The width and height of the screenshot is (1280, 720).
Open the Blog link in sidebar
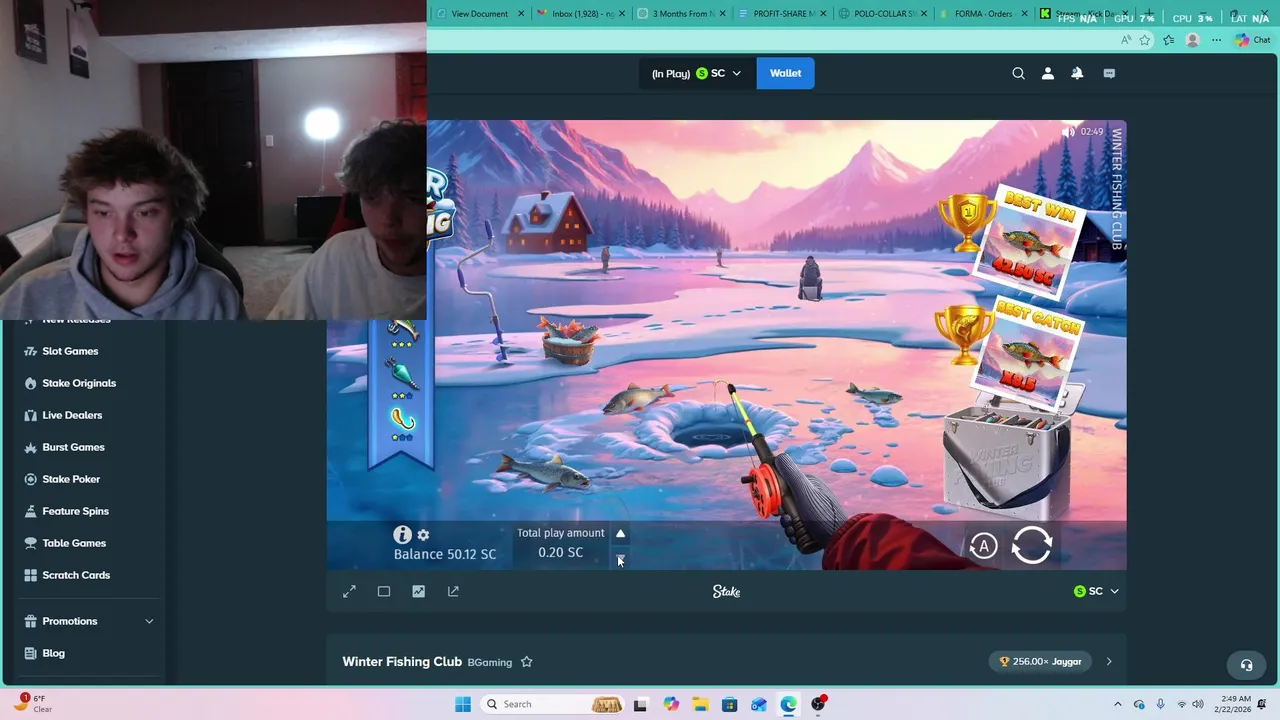click(53, 653)
